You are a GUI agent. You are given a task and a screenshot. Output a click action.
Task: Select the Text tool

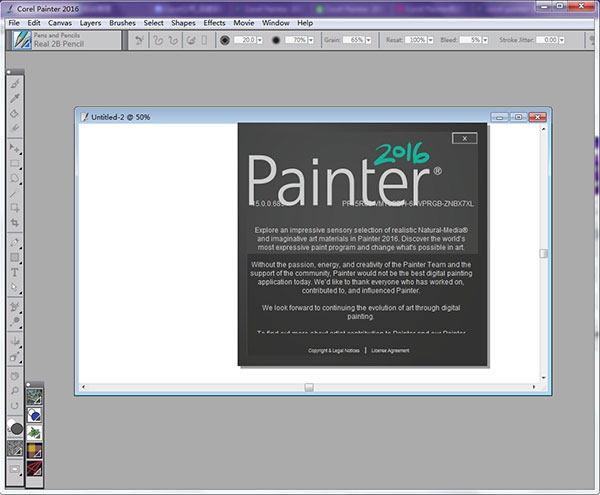[x=15, y=272]
